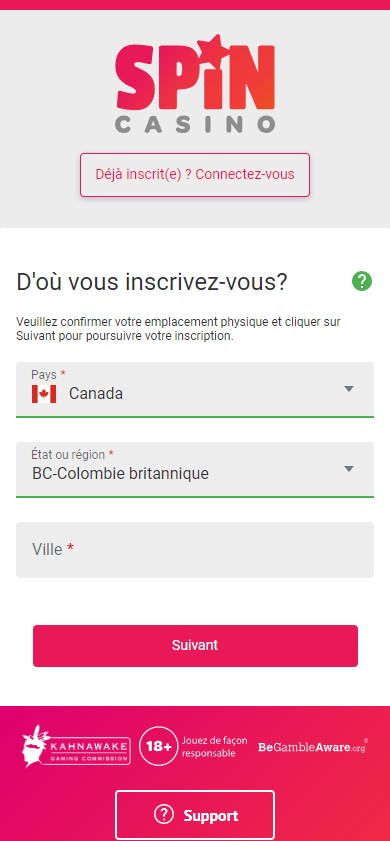Click the 18+ age restriction icon
Viewport: 390px width, 841px height.
click(157, 746)
